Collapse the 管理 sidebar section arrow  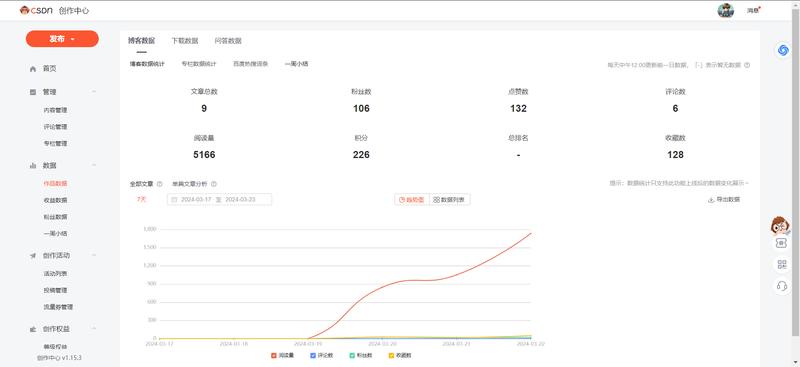[x=94, y=92]
